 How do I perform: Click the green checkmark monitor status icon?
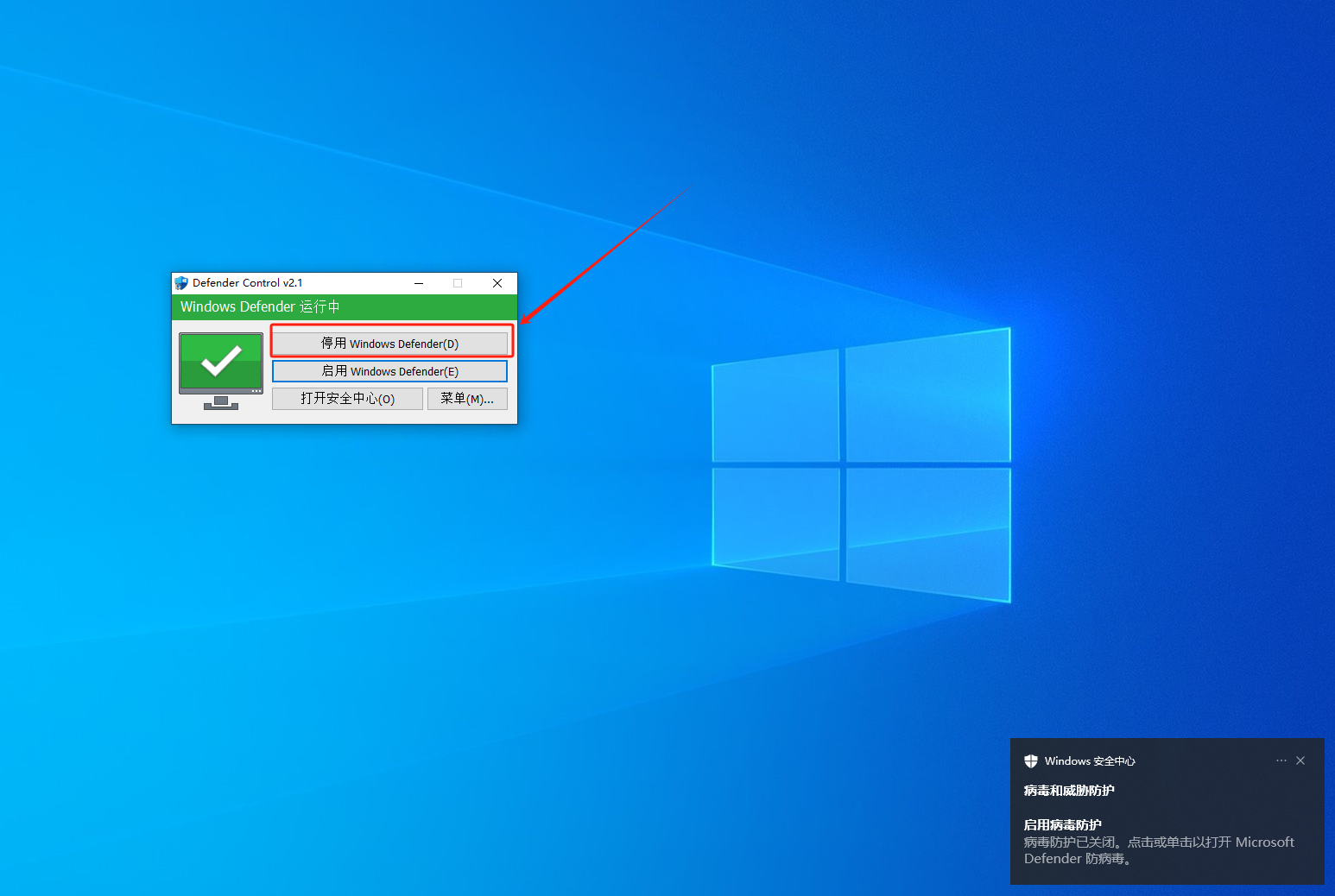(x=221, y=370)
